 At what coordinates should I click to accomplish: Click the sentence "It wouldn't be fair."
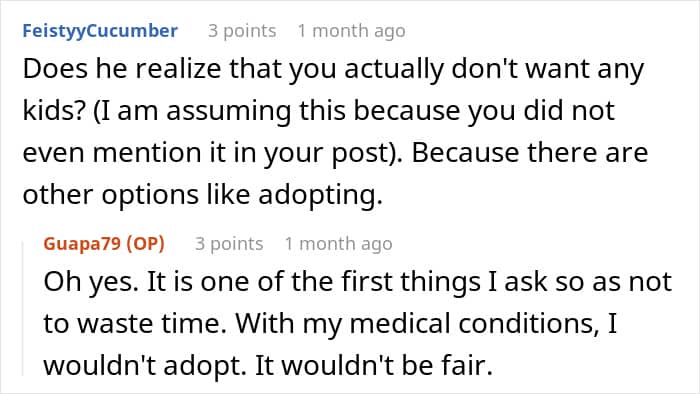[374, 366]
